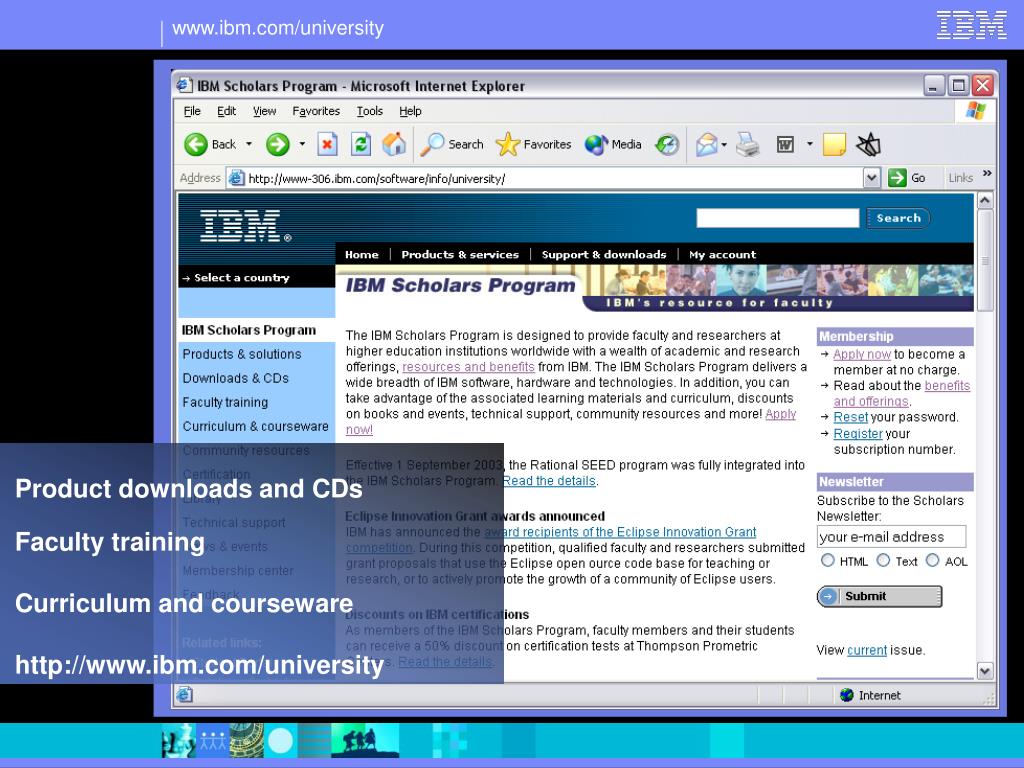
Task: Open the Help menu
Action: coord(410,111)
